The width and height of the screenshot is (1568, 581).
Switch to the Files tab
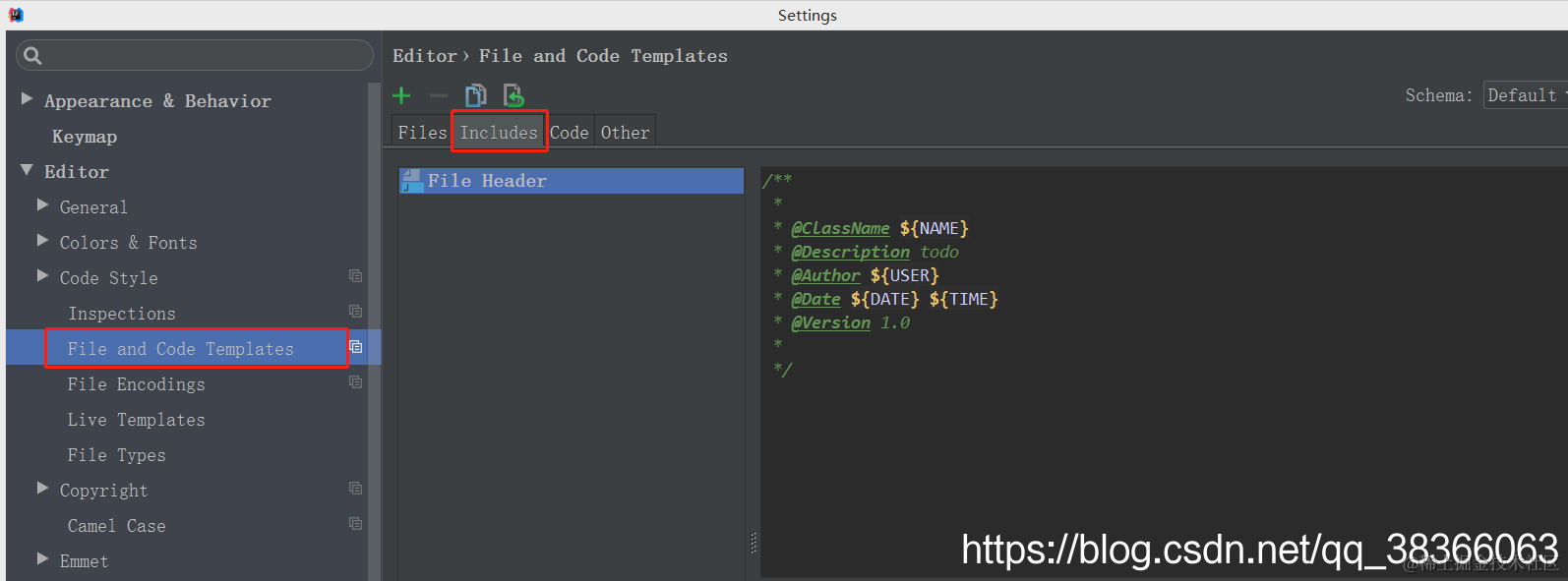click(x=422, y=133)
